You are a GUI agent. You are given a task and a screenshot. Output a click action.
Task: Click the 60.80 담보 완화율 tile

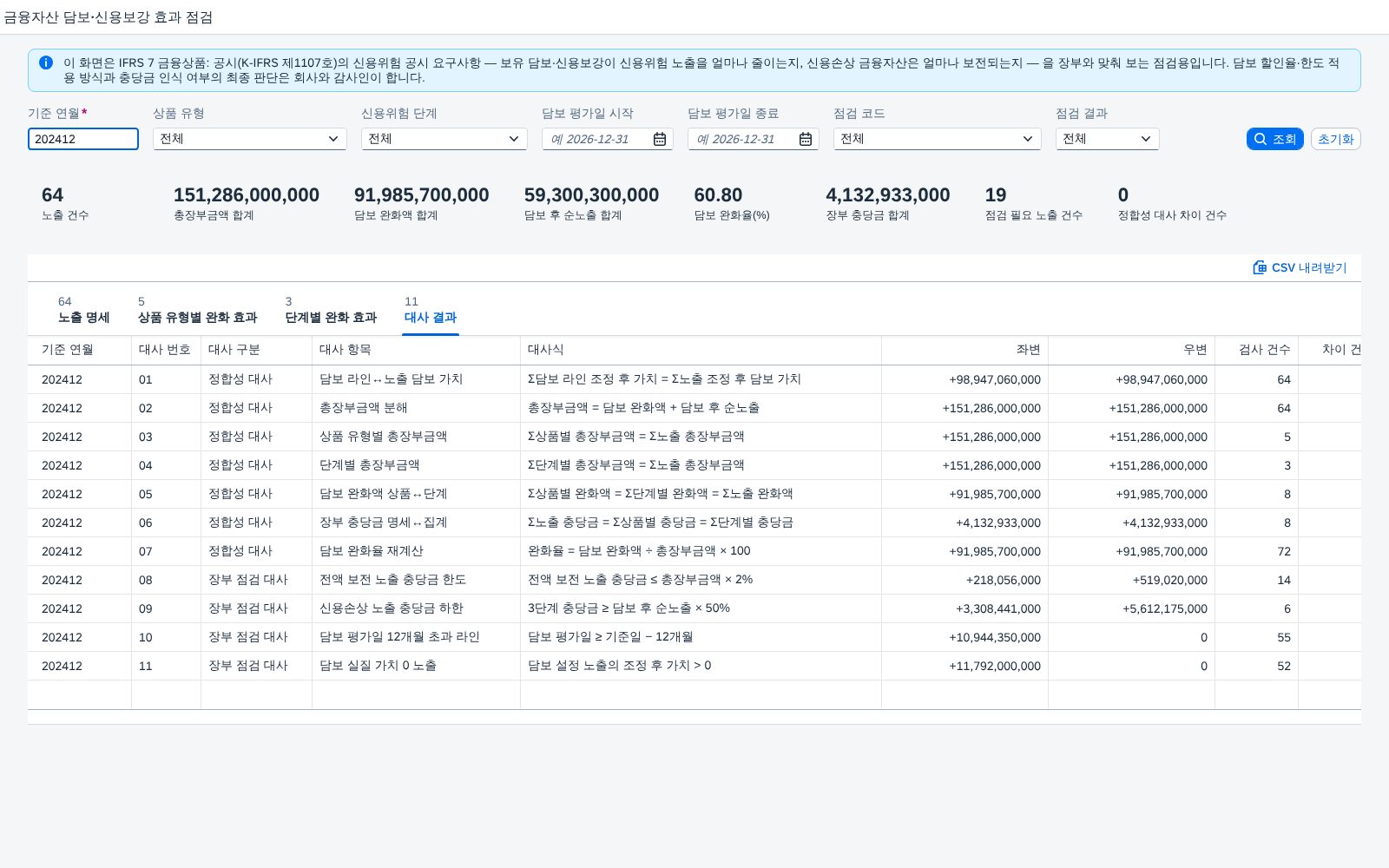tap(732, 204)
